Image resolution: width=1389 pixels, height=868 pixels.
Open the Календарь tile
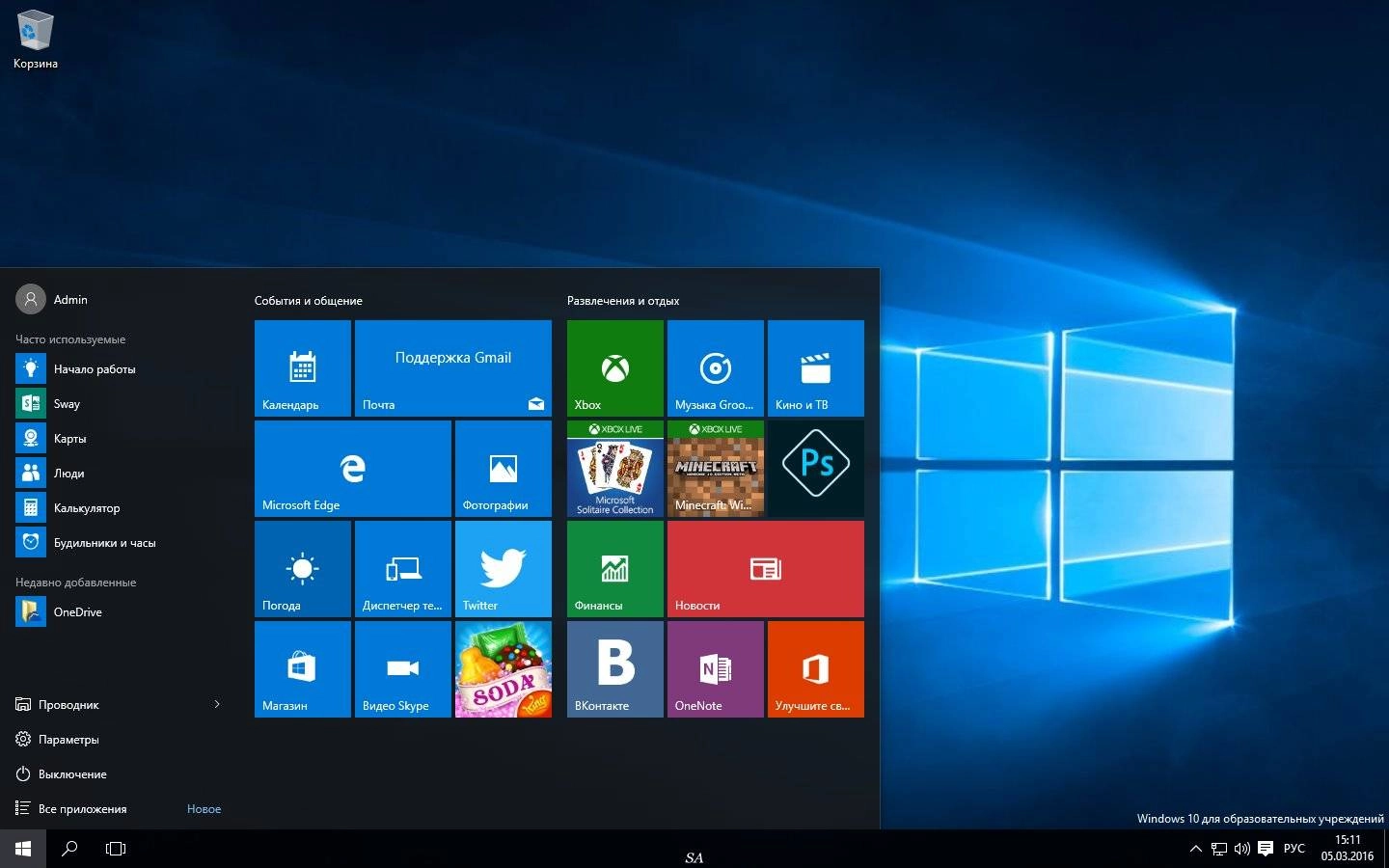(303, 368)
